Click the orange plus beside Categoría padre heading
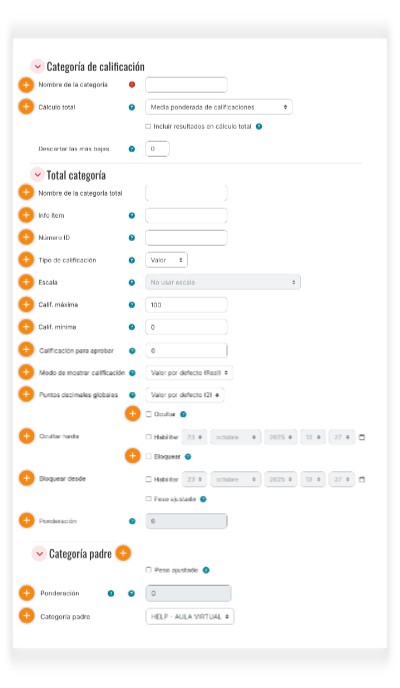400x688 pixels. coord(123,553)
